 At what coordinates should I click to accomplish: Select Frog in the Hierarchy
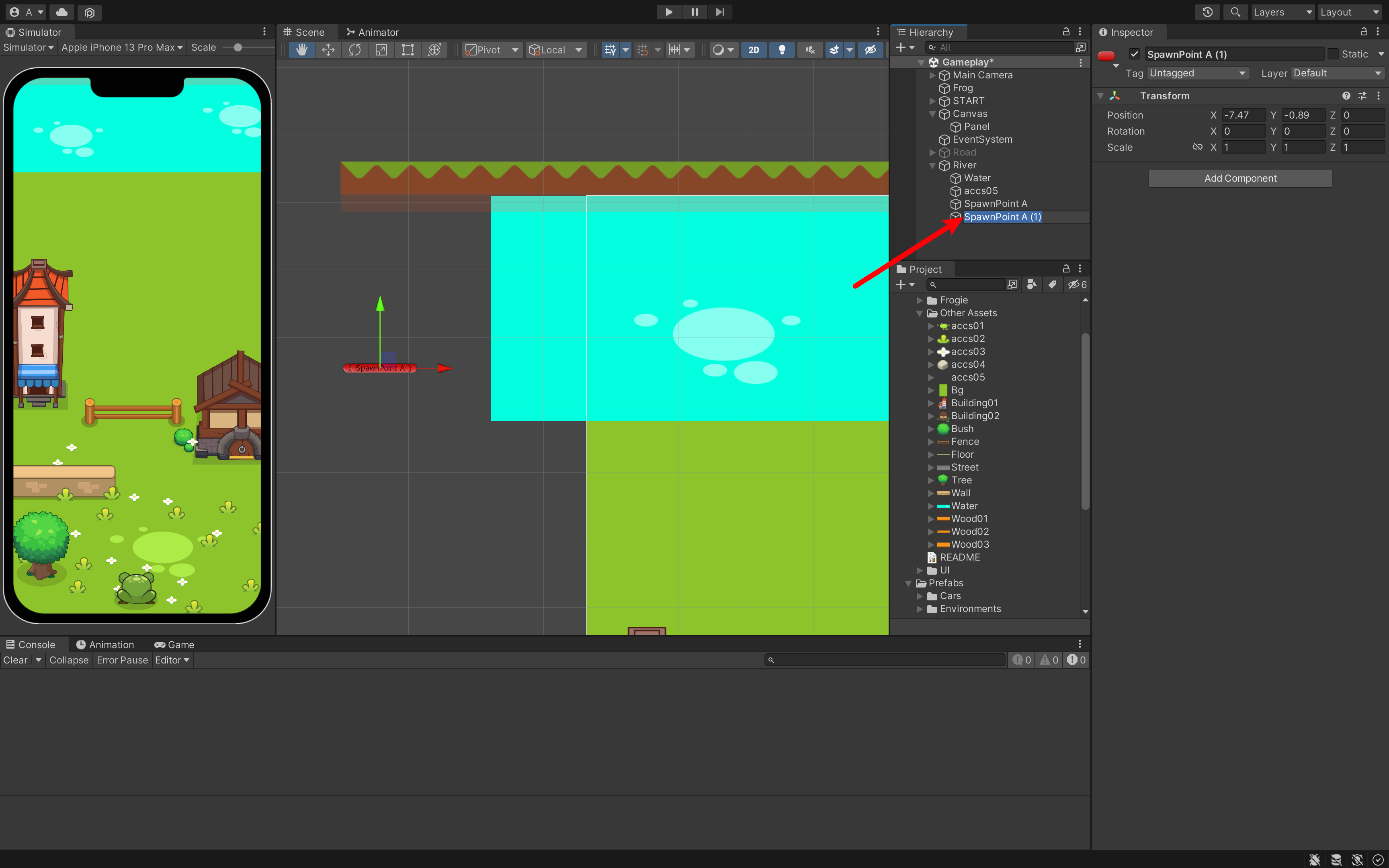(963, 88)
